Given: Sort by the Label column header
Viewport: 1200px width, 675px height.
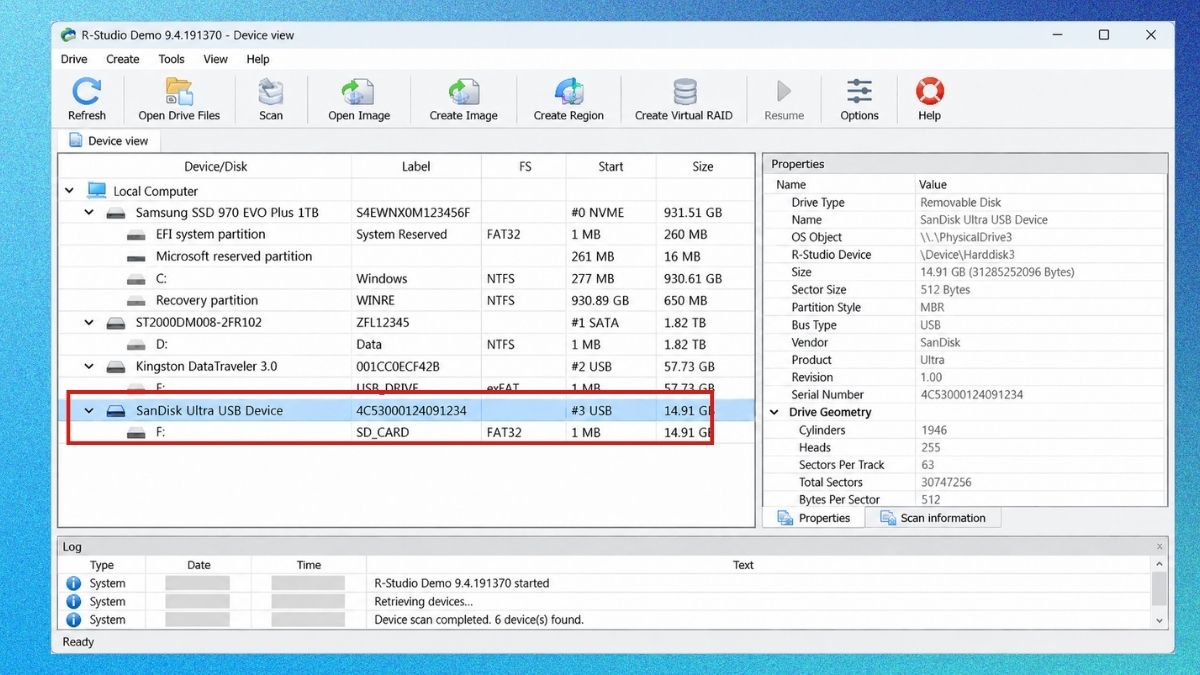Looking at the screenshot, I should pos(416,167).
